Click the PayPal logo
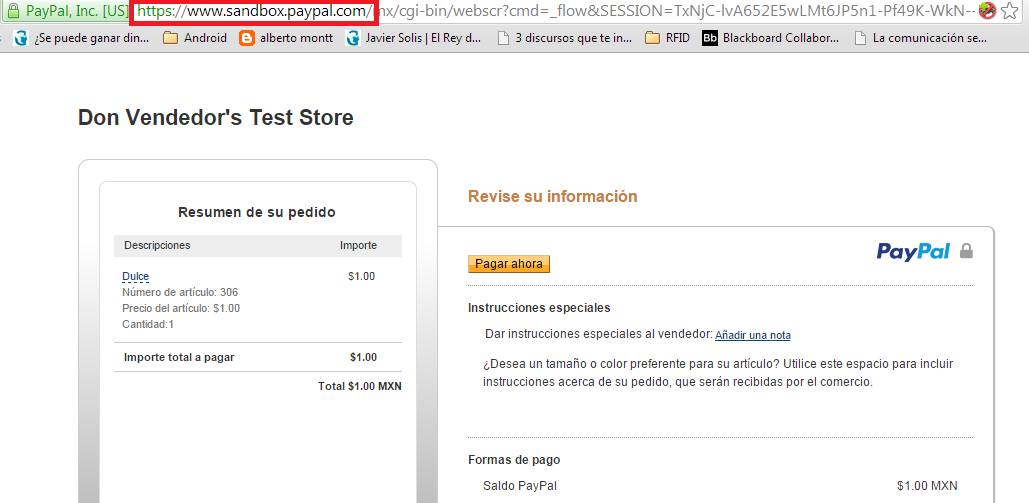 click(914, 252)
